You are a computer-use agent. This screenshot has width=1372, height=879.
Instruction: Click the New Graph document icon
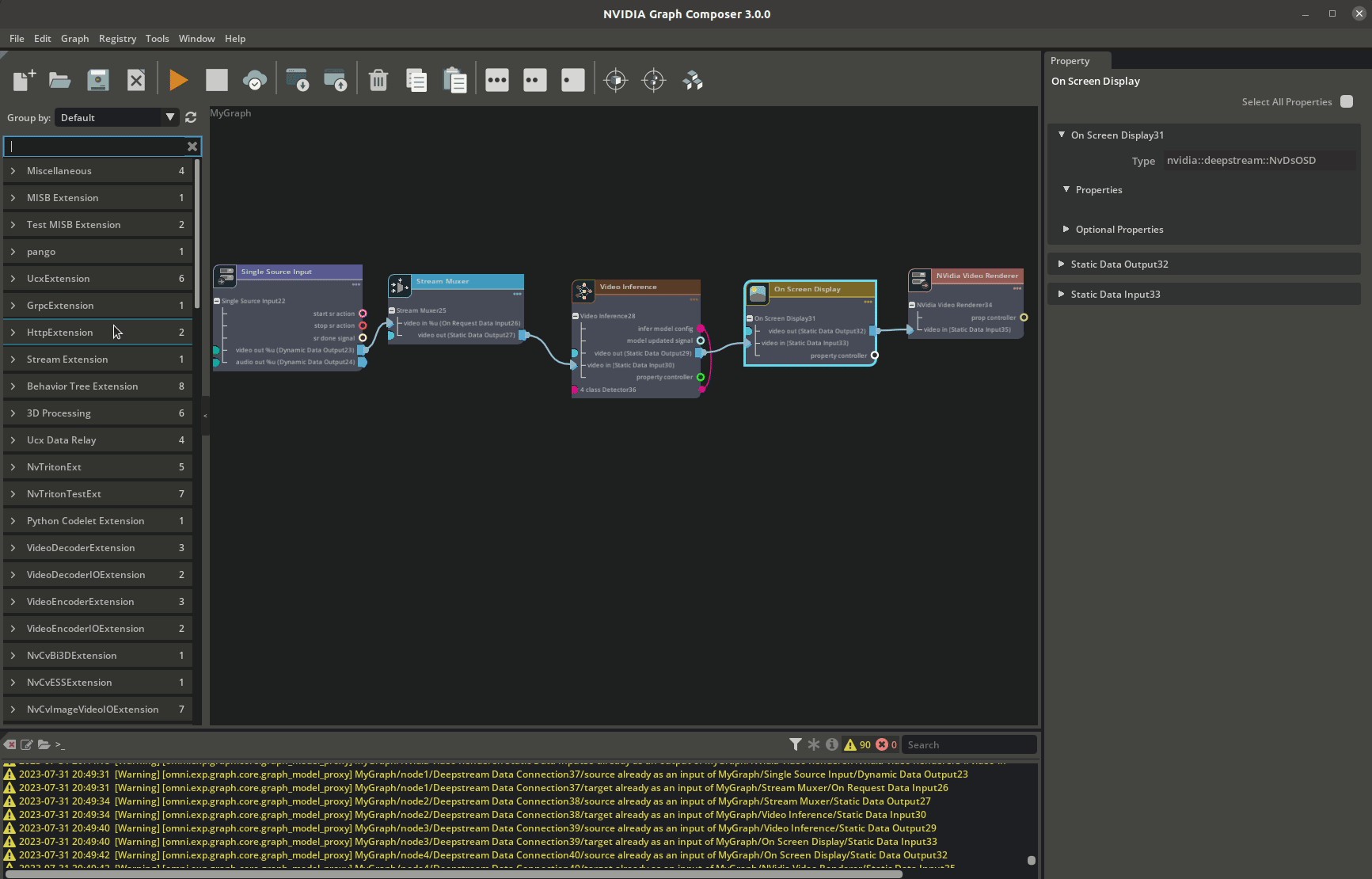click(x=24, y=80)
